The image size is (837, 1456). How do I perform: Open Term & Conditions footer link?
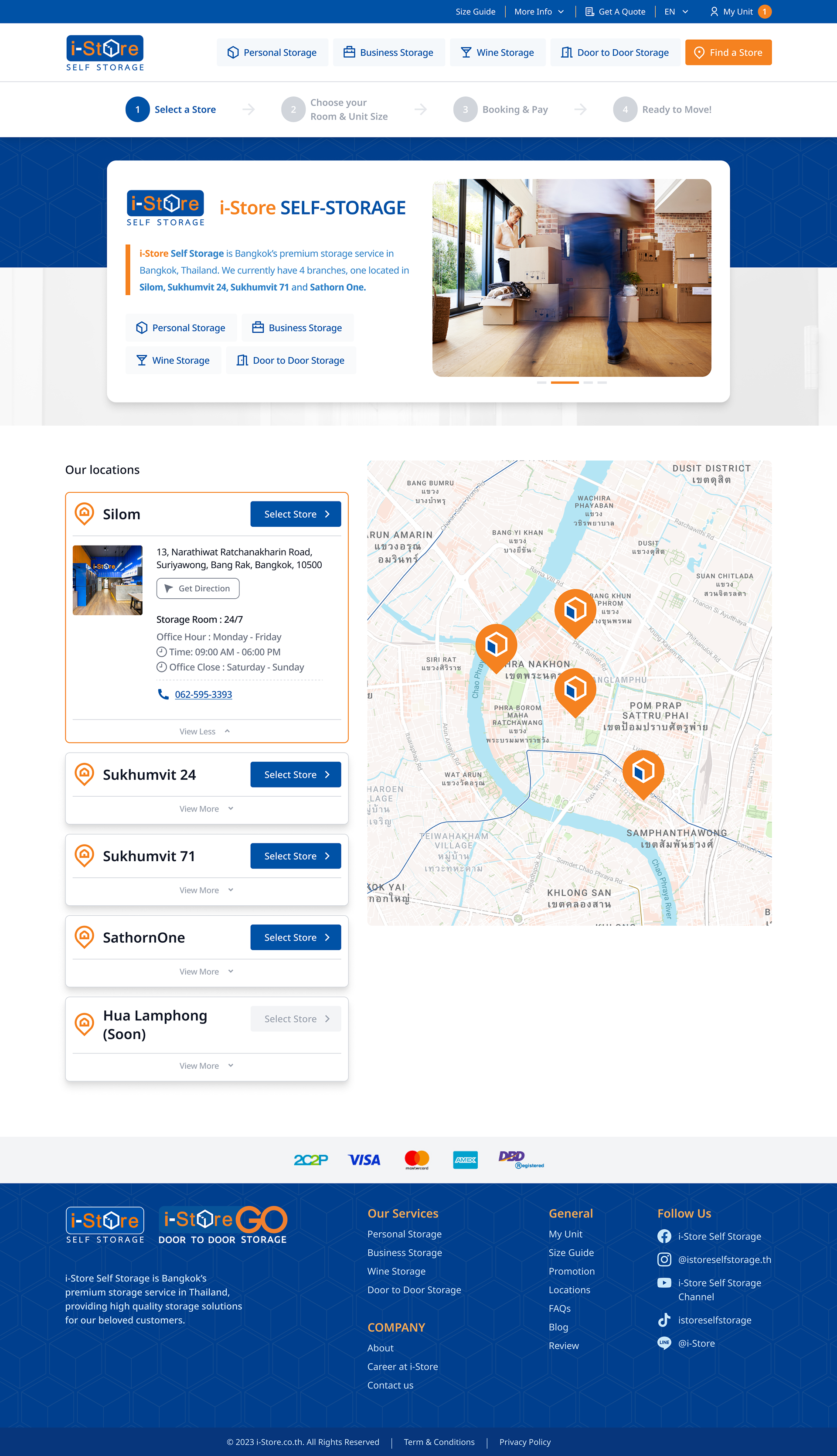tap(439, 1442)
